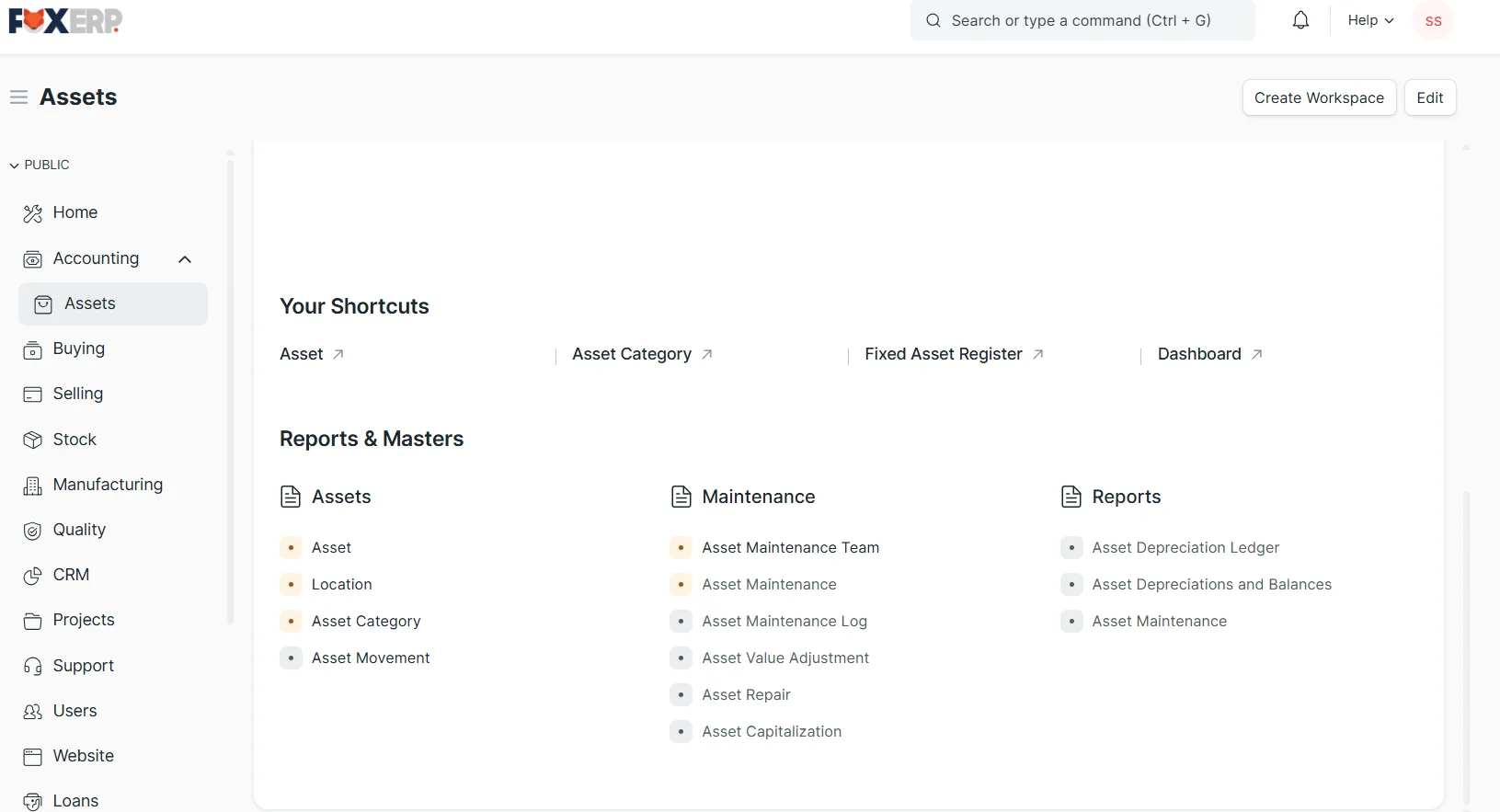Image resolution: width=1500 pixels, height=812 pixels.
Task: Open the Help dropdown menu
Action: tap(1370, 20)
